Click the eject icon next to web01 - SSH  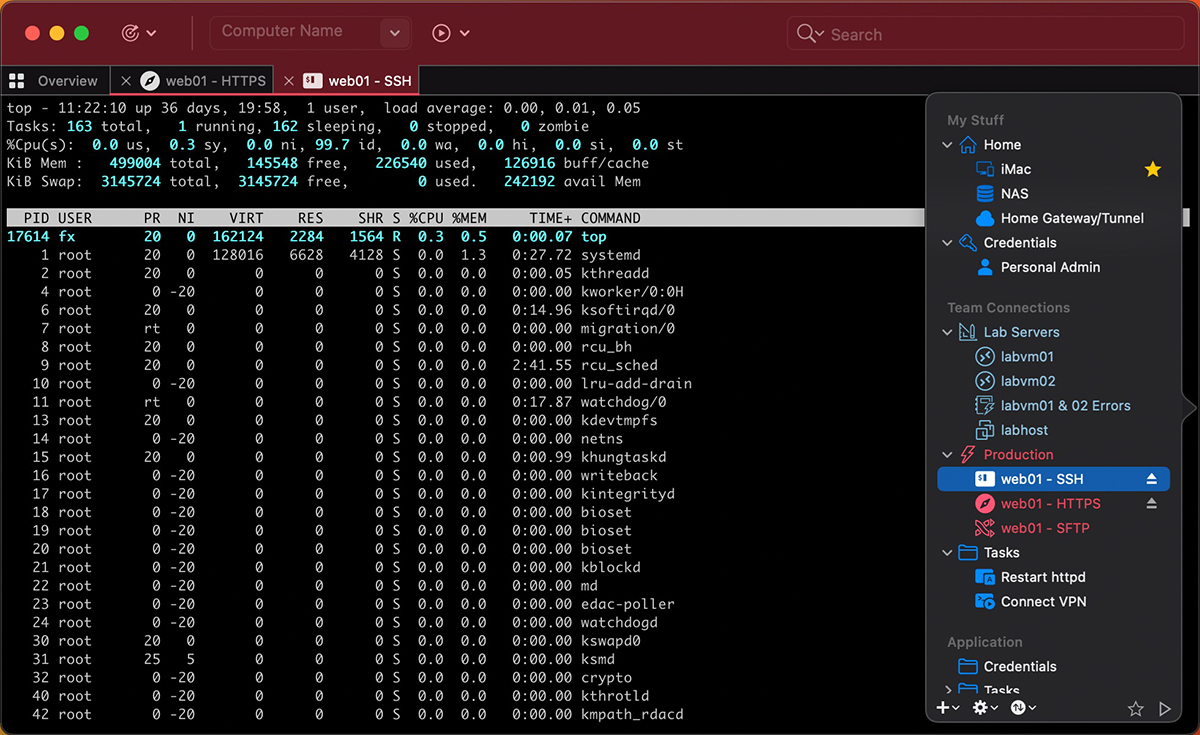[x=1151, y=480]
